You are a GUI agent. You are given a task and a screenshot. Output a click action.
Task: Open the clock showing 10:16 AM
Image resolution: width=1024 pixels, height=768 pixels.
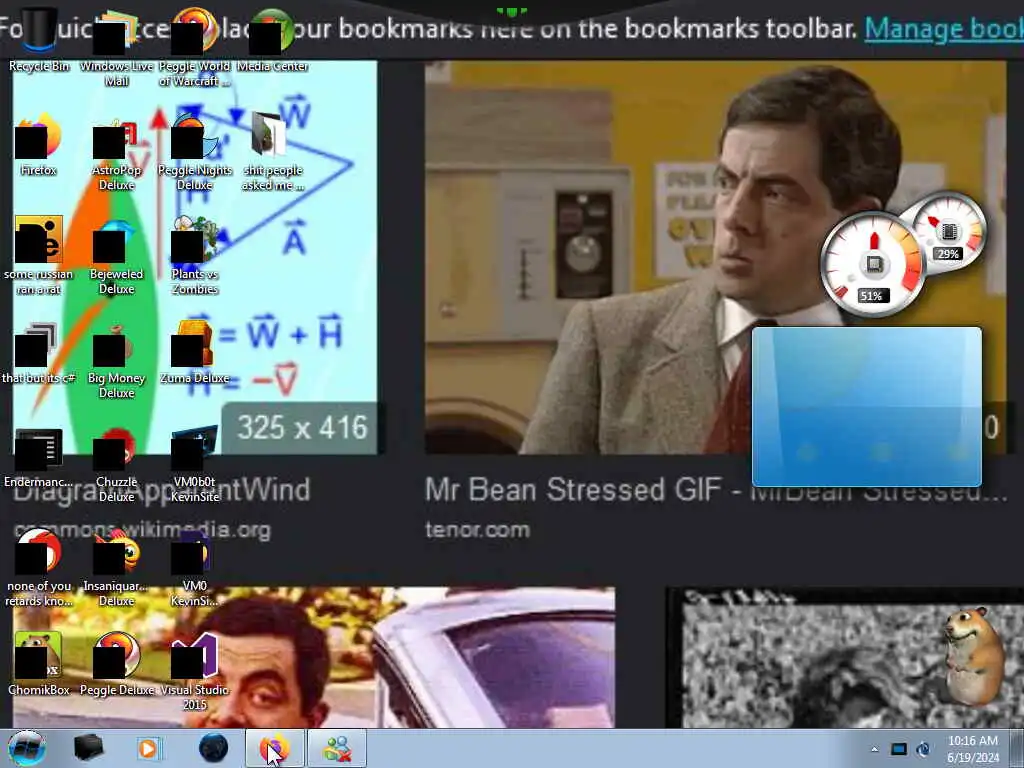972,749
